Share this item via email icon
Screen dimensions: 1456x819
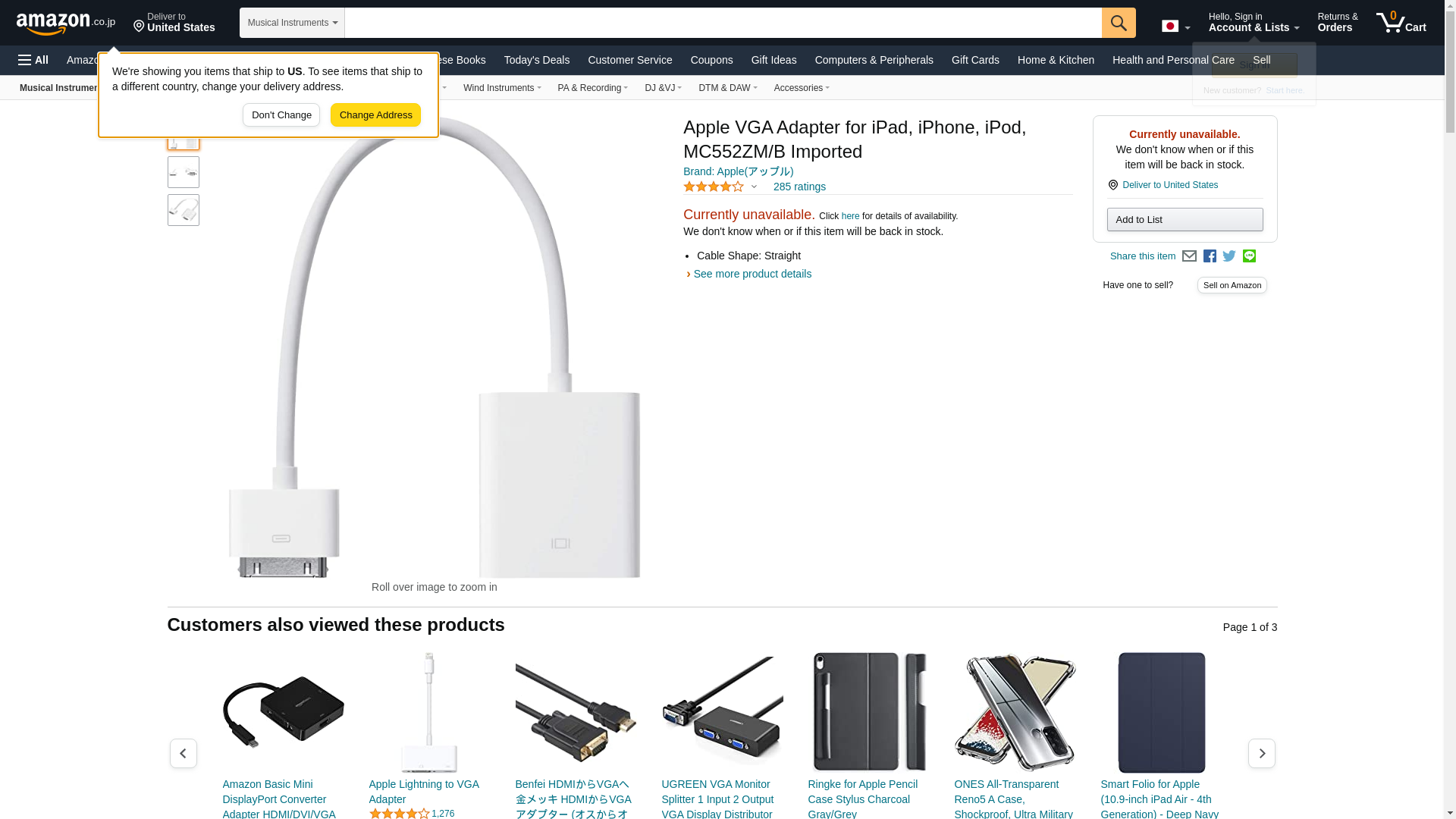[x=1189, y=256]
